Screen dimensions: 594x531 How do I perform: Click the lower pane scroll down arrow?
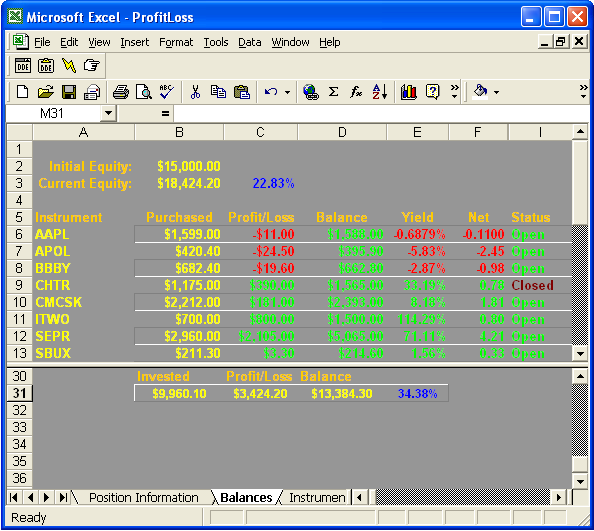[580, 482]
